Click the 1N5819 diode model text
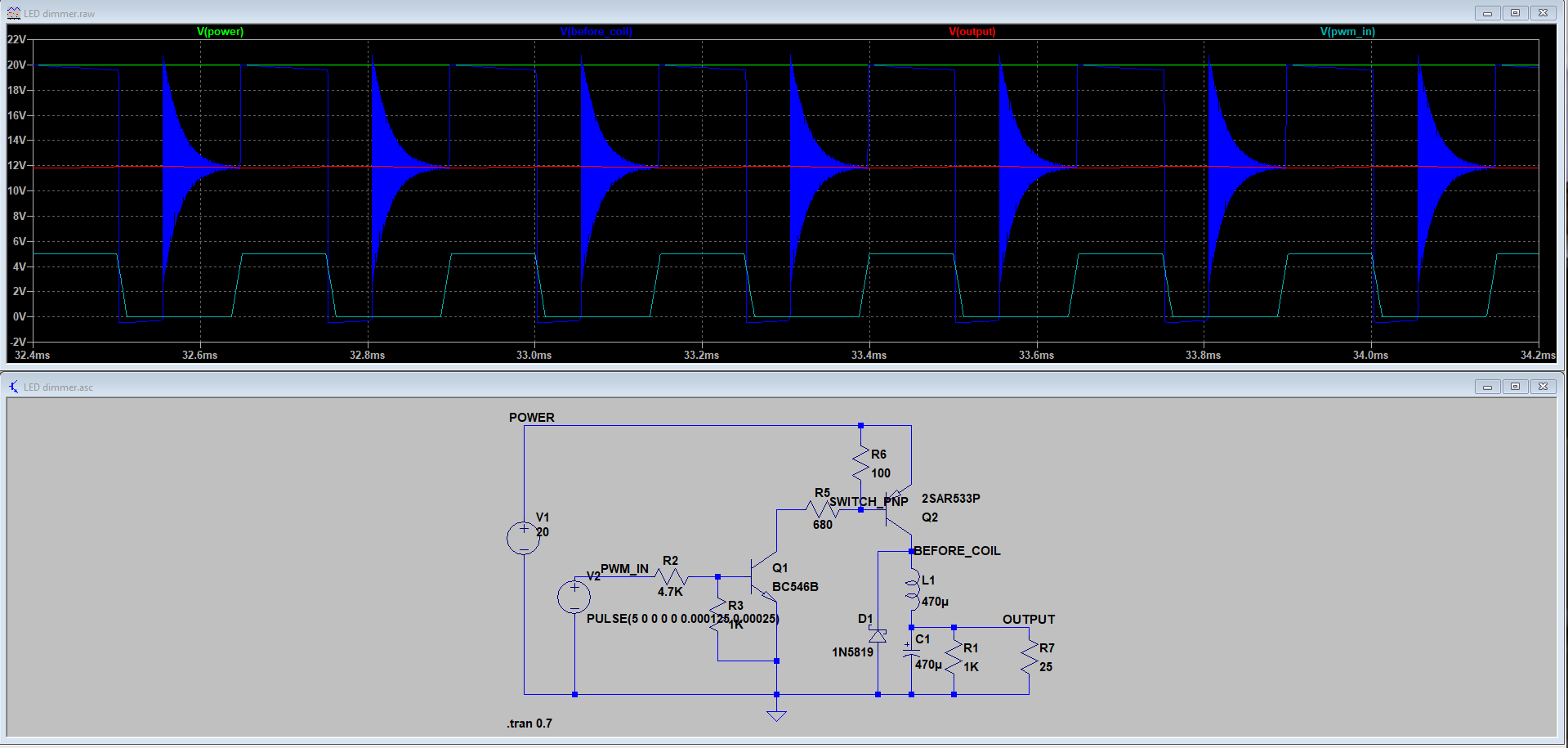 853,652
